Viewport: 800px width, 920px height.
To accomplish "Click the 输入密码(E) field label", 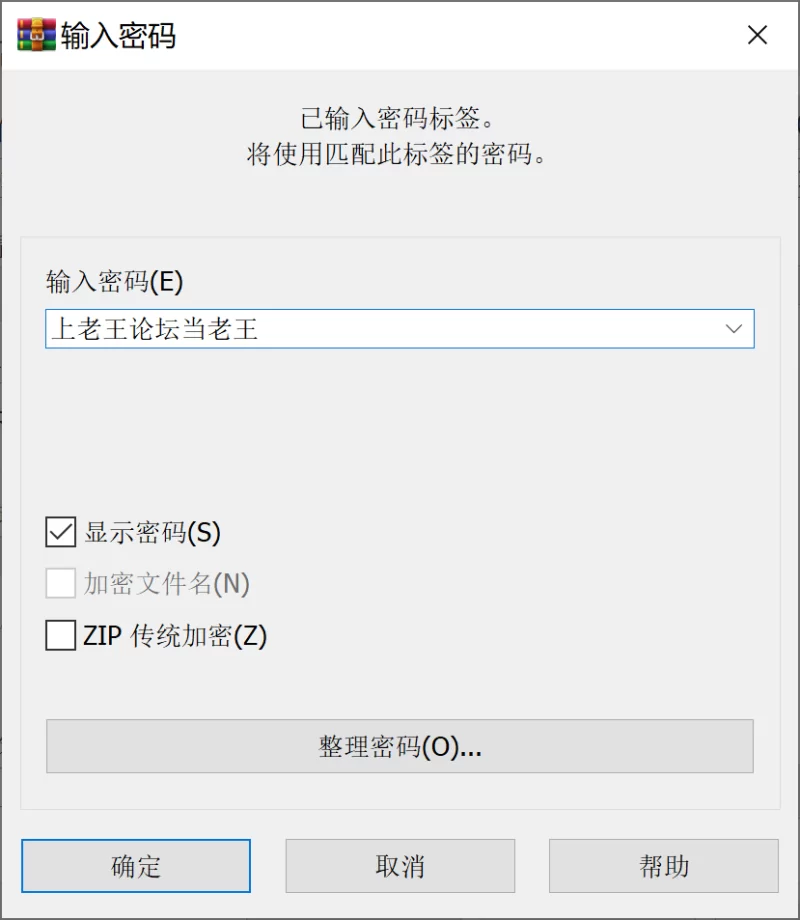I will click(115, 282).
